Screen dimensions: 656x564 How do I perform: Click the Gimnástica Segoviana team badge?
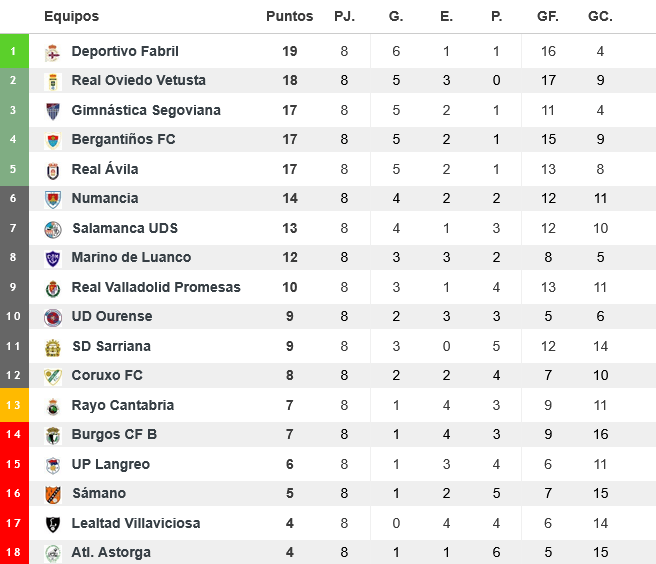(53, 111)
